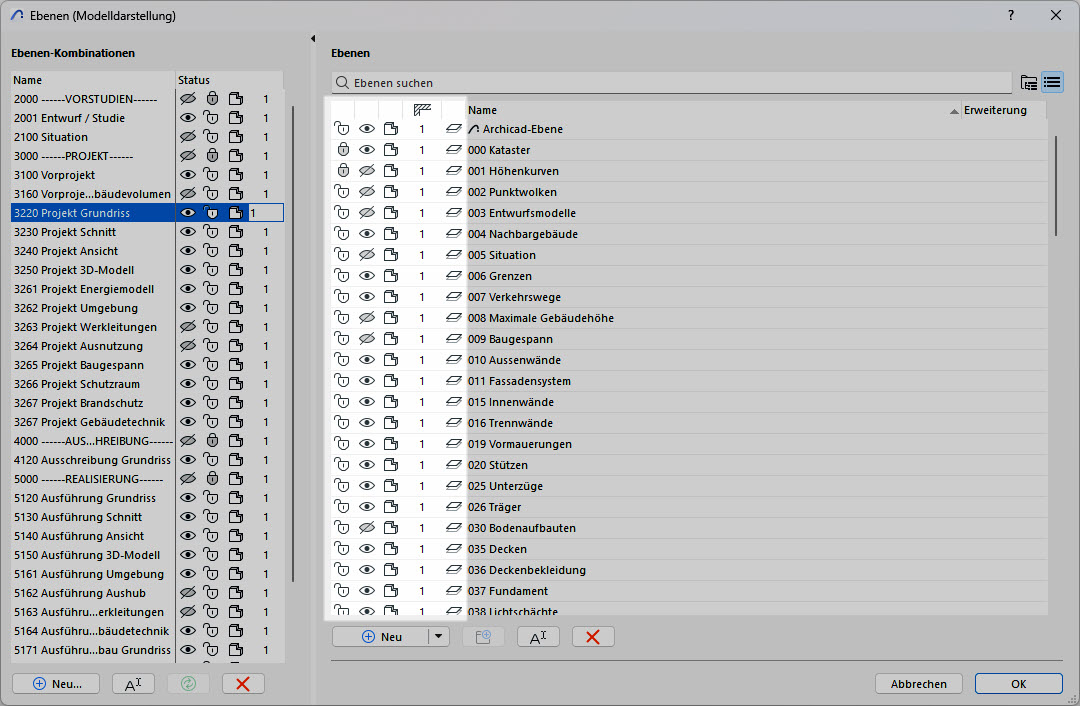Click lock icon in 3220 Projekt Grundriss combination
The image size is (1080, 706).
pyautogui.click(x=212, y=213)
